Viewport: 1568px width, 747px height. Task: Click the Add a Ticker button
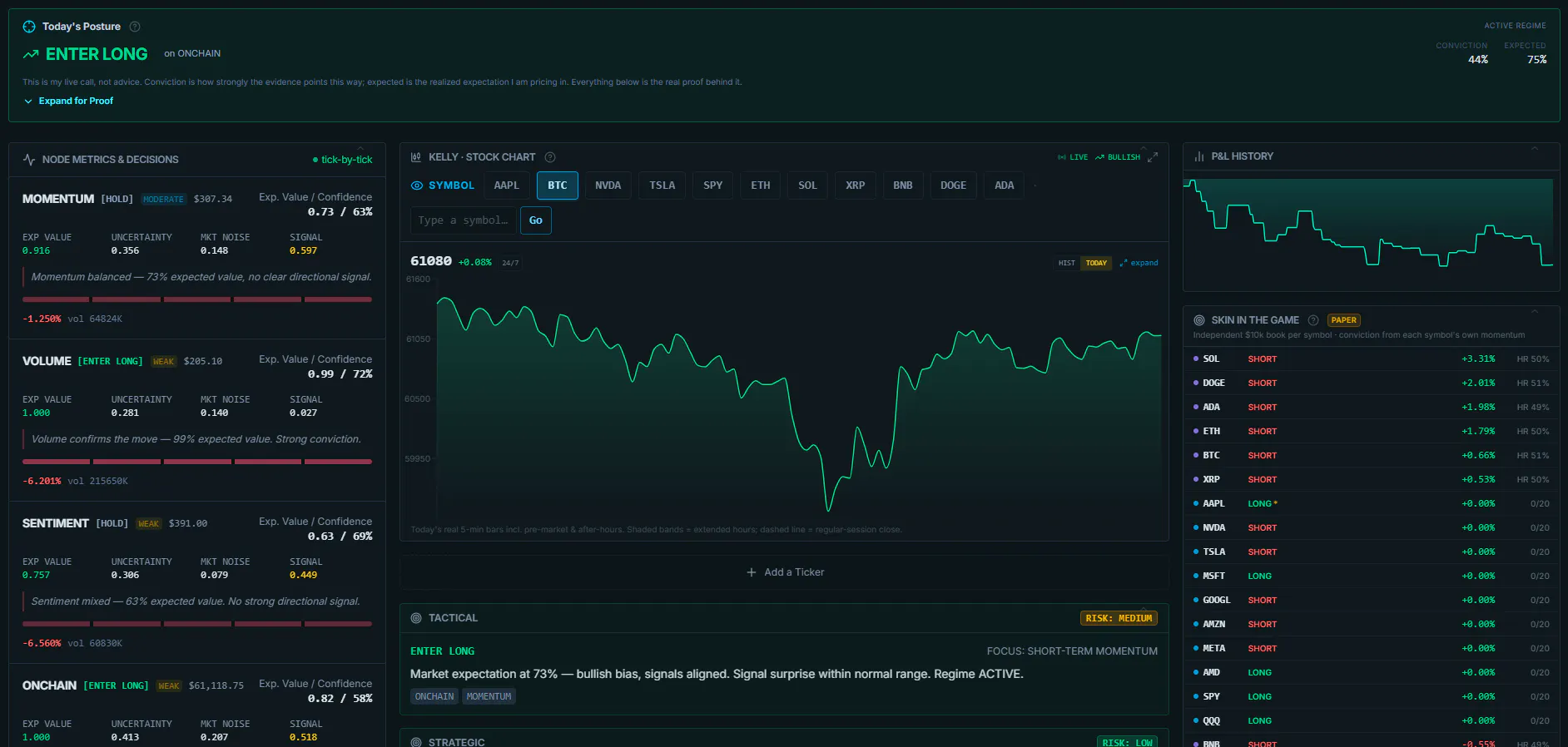pyautogui.click(x=785, y=572)
